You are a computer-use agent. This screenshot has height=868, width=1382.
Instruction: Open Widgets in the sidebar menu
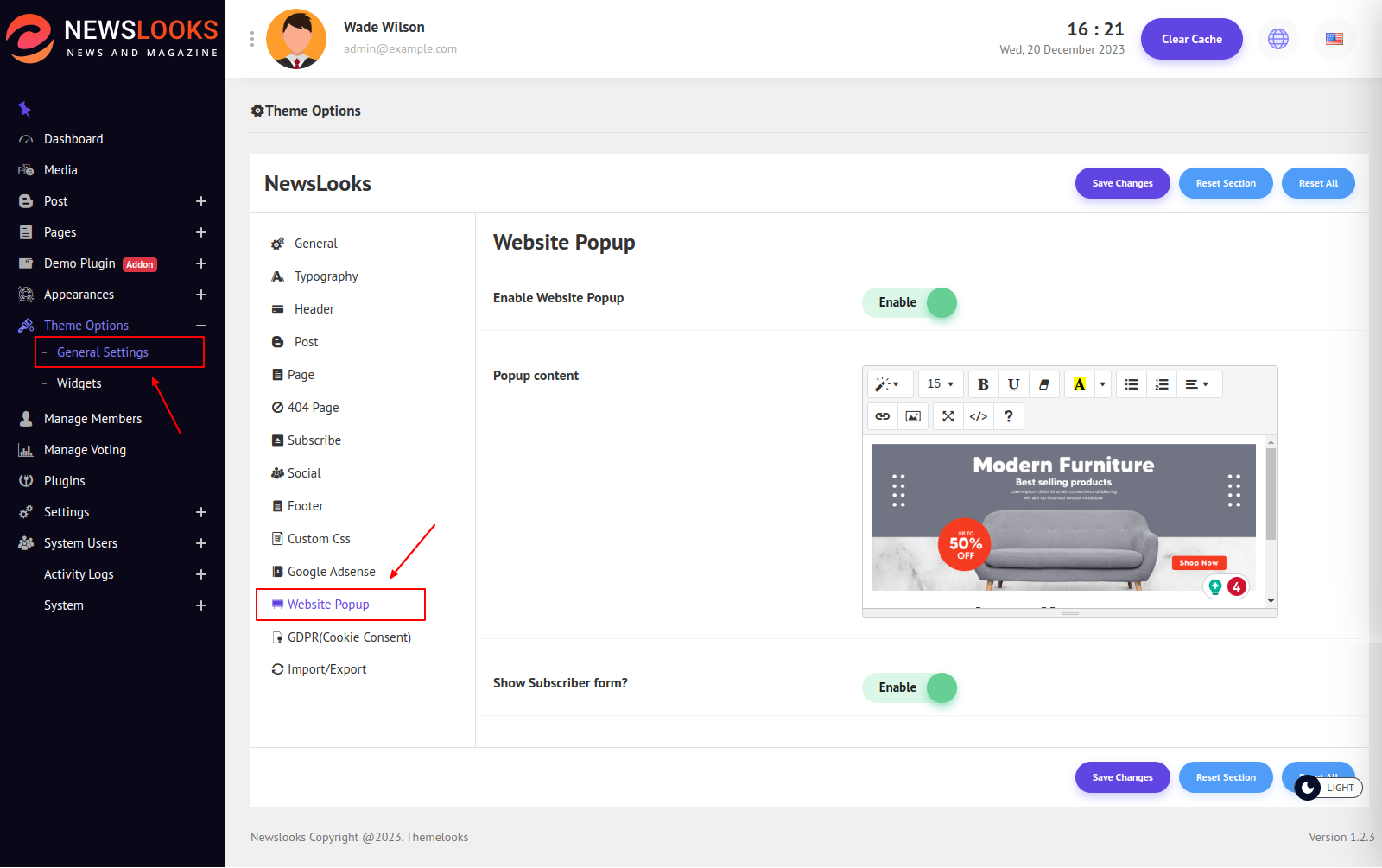[79, 383]
